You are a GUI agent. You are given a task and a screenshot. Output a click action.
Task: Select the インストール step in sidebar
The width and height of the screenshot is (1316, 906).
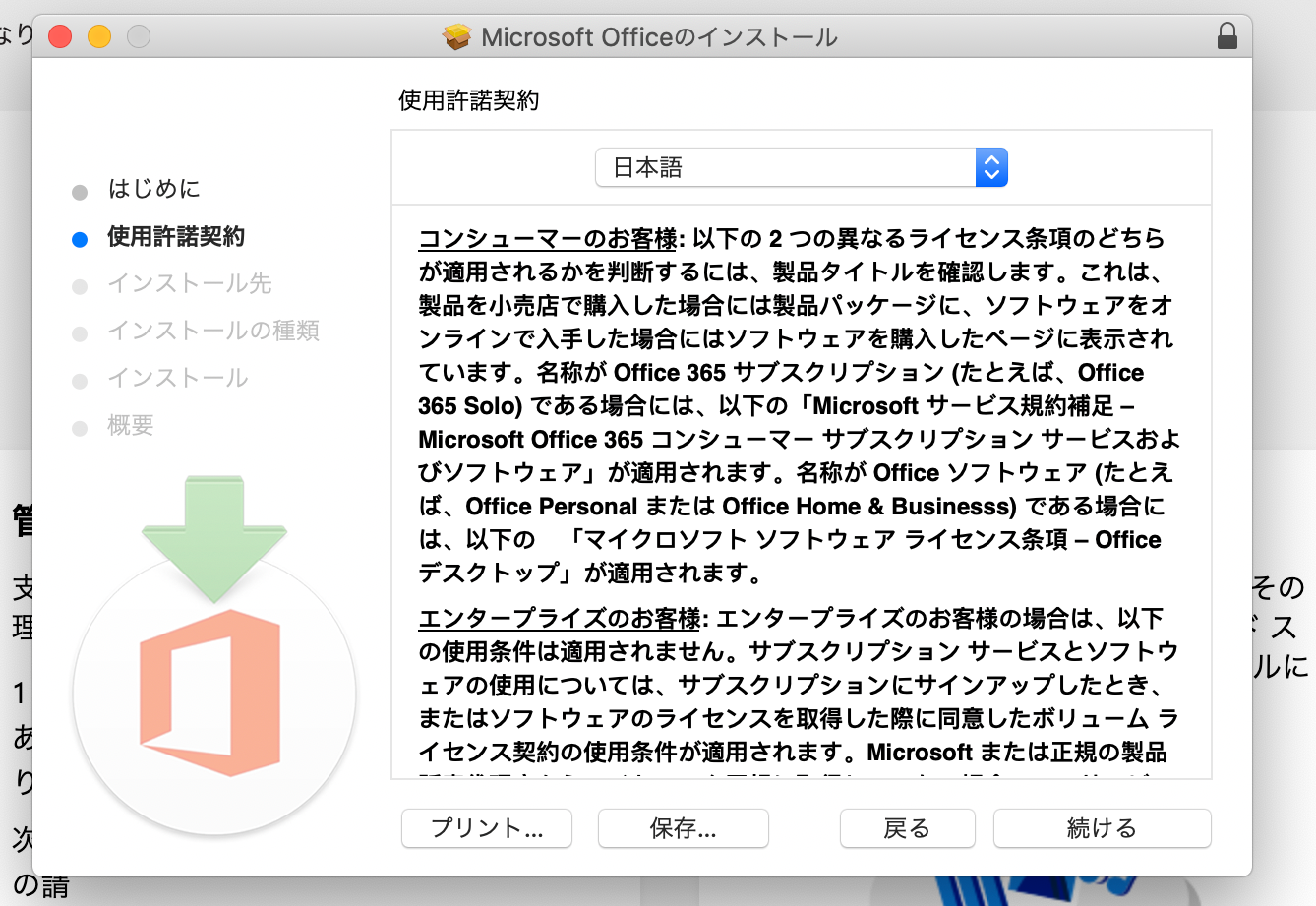tap(177, 378)
